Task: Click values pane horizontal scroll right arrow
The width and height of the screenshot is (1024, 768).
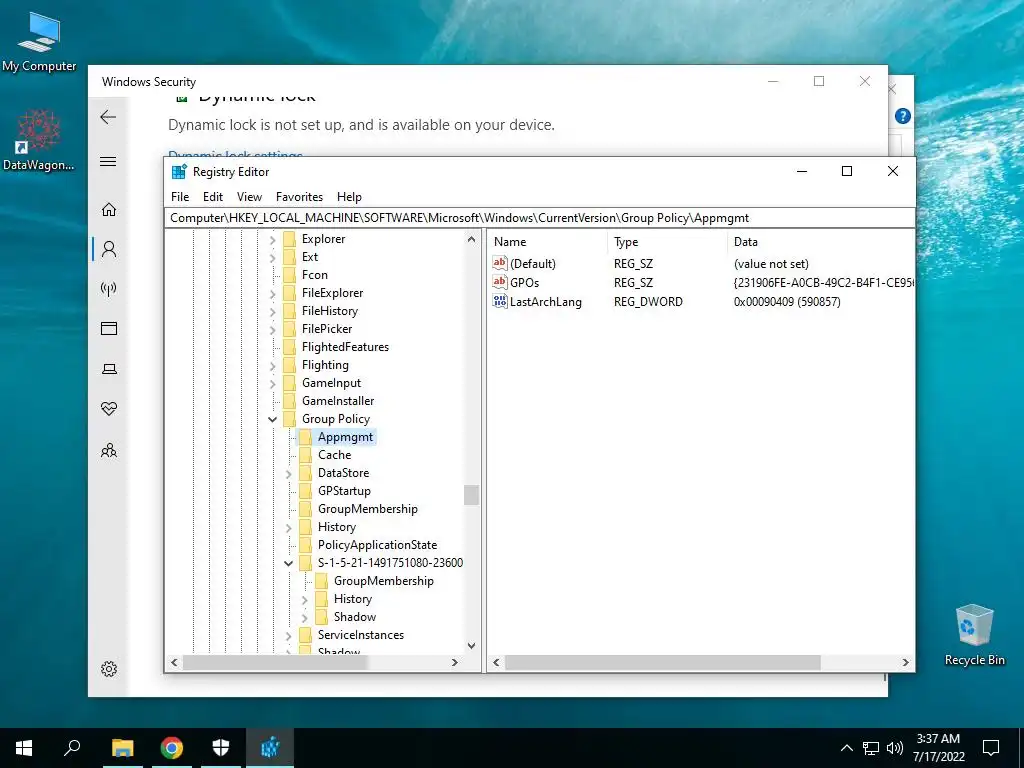Action: pyautogui.click(x=906, y=662)
